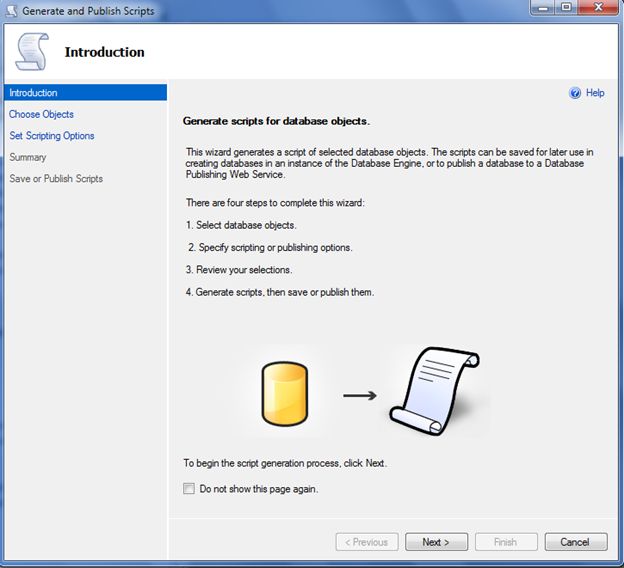
Task: Close the Generate and Publish Scripts window
Action: (598, 8)
